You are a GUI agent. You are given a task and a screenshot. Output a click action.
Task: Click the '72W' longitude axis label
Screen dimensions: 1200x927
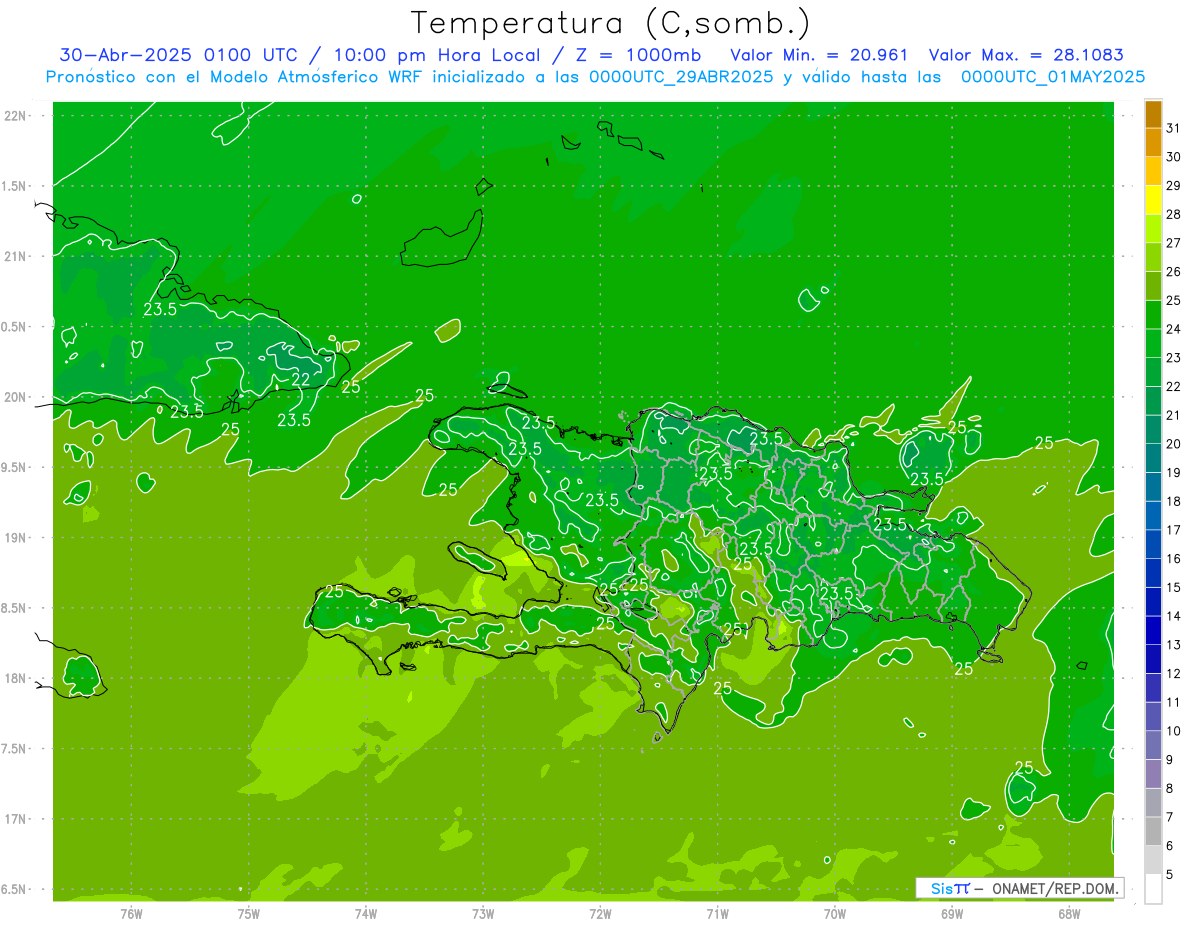point(600,914)
